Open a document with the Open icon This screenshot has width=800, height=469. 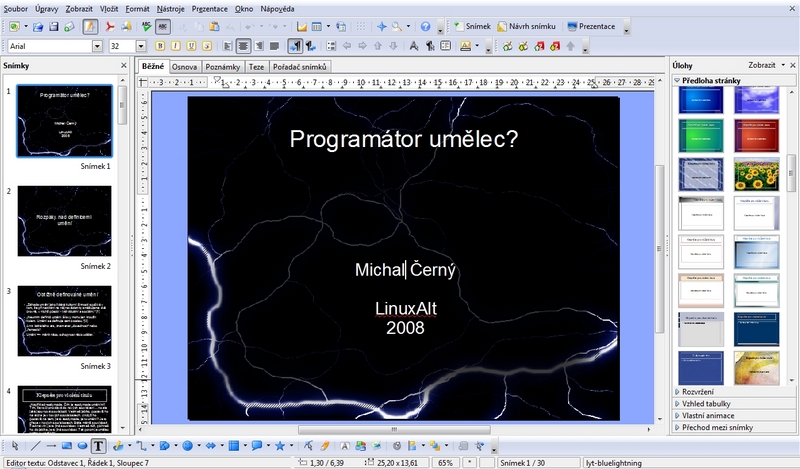[x=38, y=27]
